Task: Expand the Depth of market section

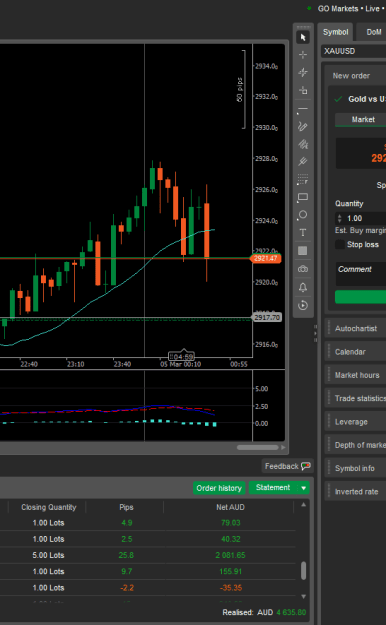Action: click(356, 445)
